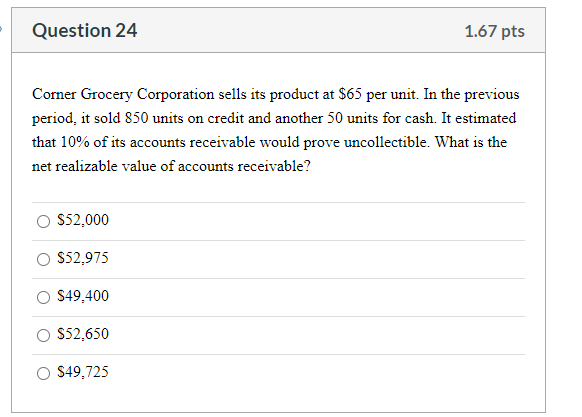Image resolution: width=582 pixels, height=417 pixels.
Task: Click the word uncollectible in the question
Action: 387,142
